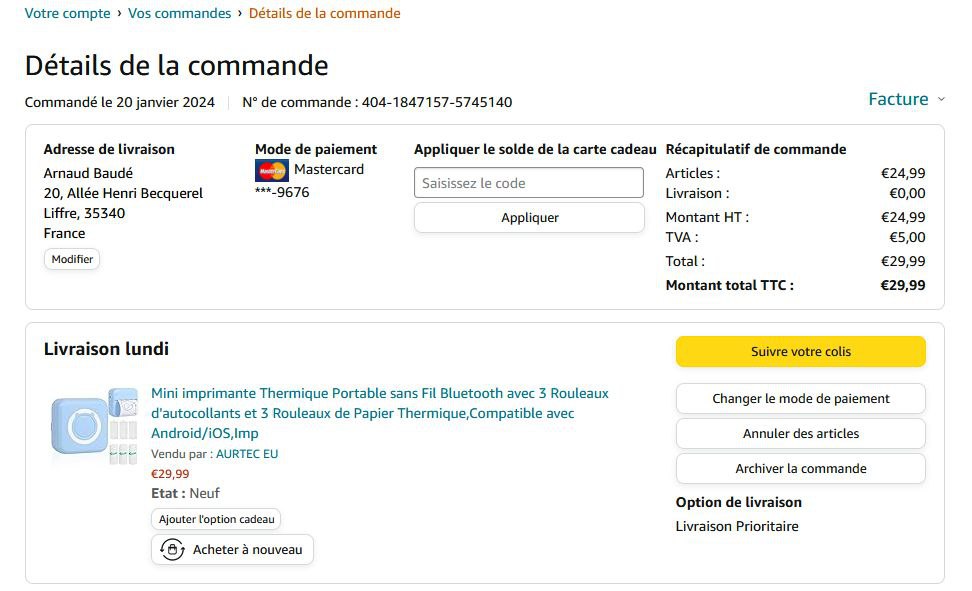Click the Livraison lundi heading

pos(106,349)
